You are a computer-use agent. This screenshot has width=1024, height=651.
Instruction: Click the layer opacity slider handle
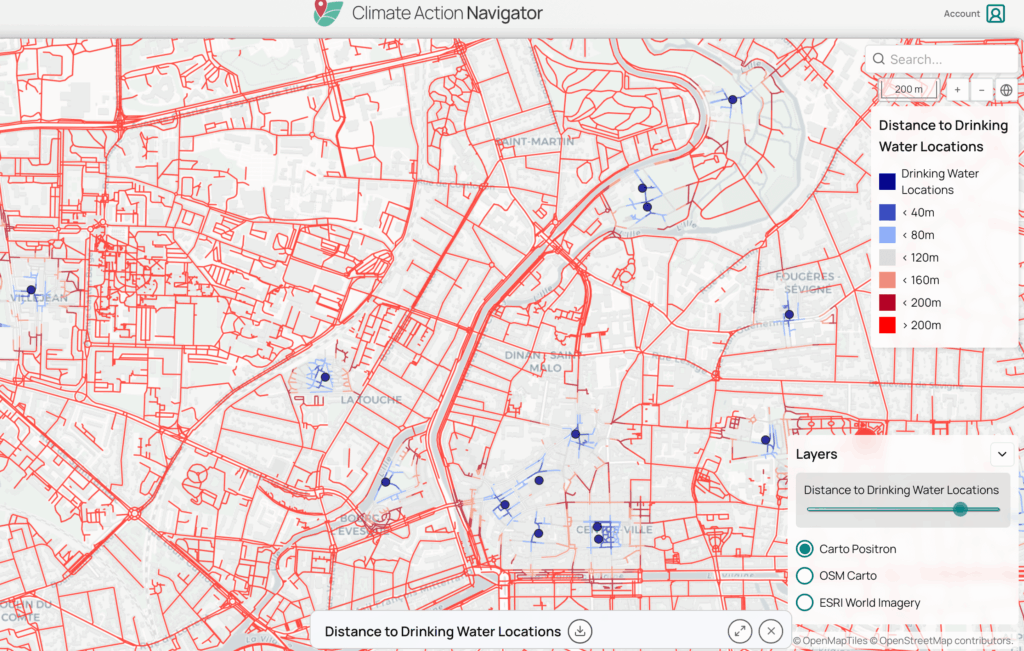(960, 509)
